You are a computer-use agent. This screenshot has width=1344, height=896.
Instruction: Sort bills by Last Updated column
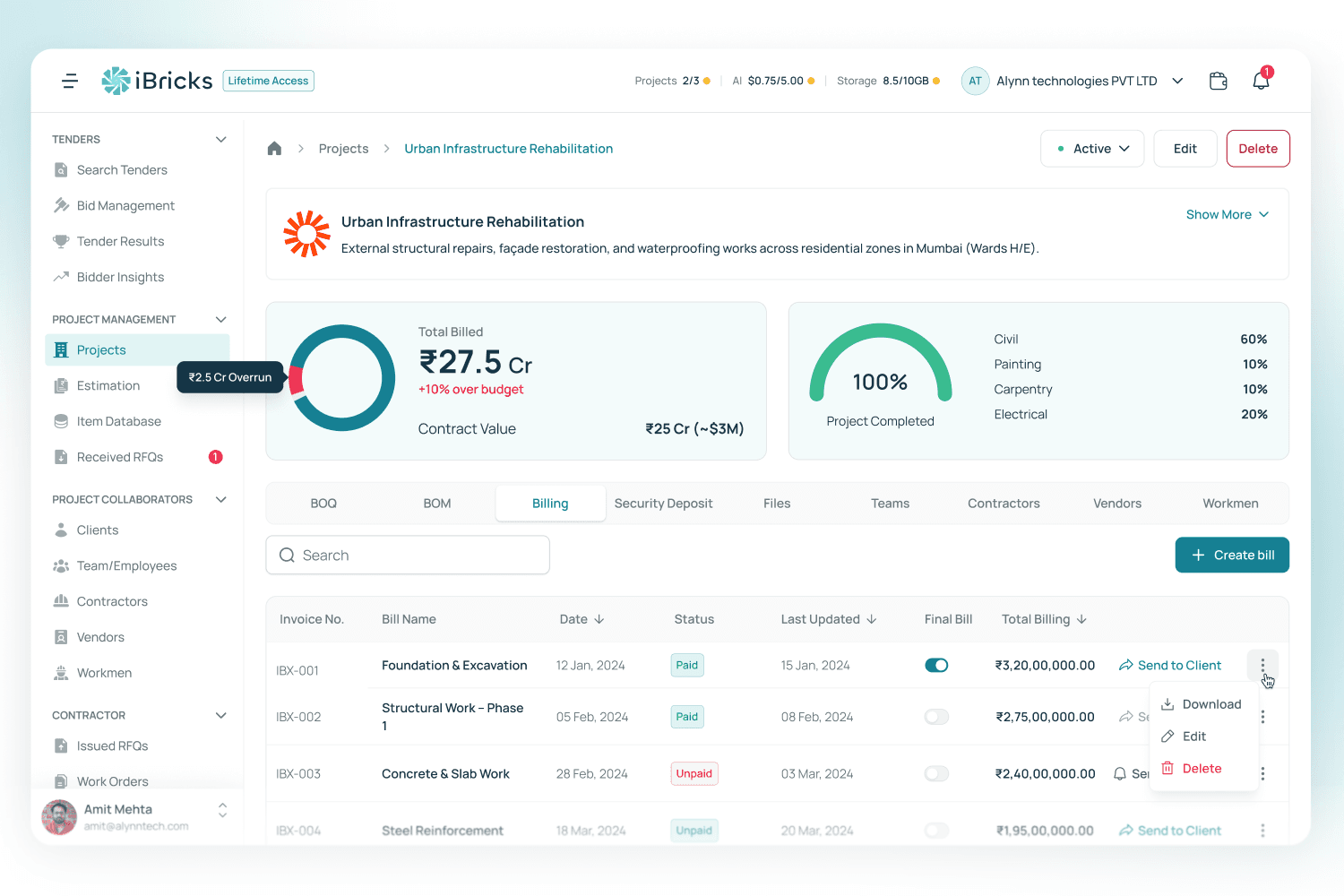[x=829, y=620]
